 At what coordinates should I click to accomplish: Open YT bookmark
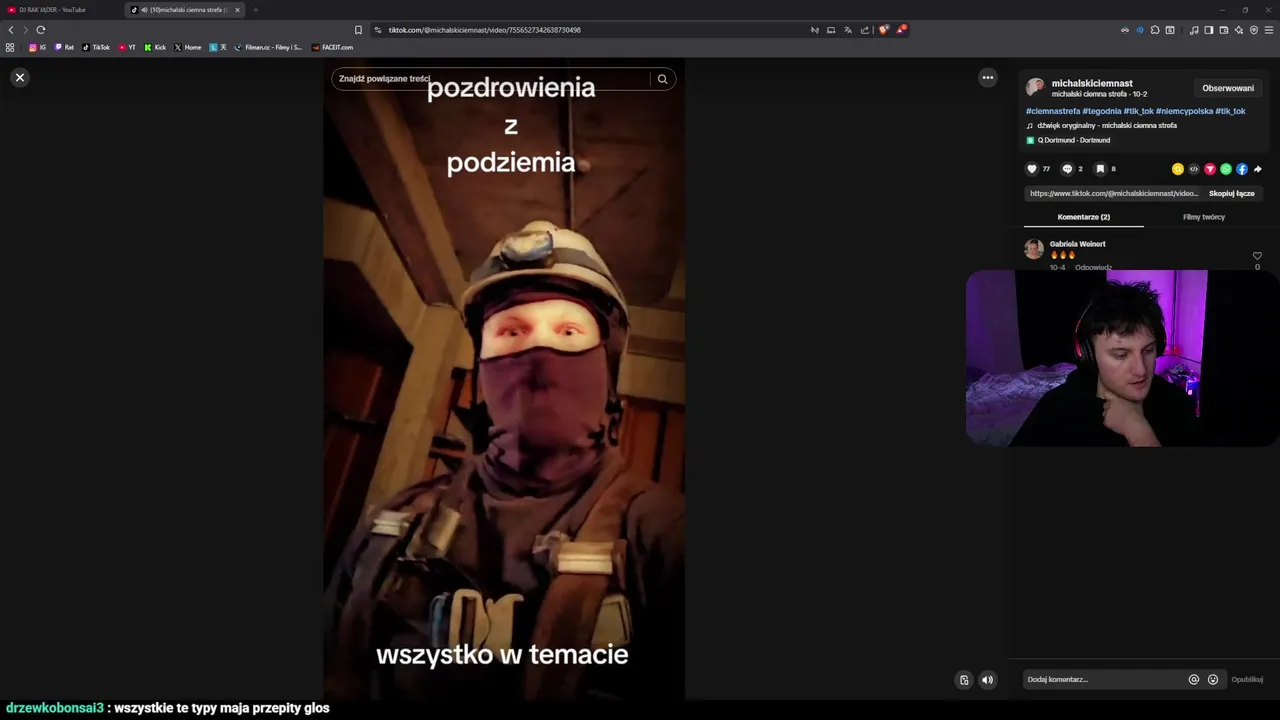tap(127, 47)
